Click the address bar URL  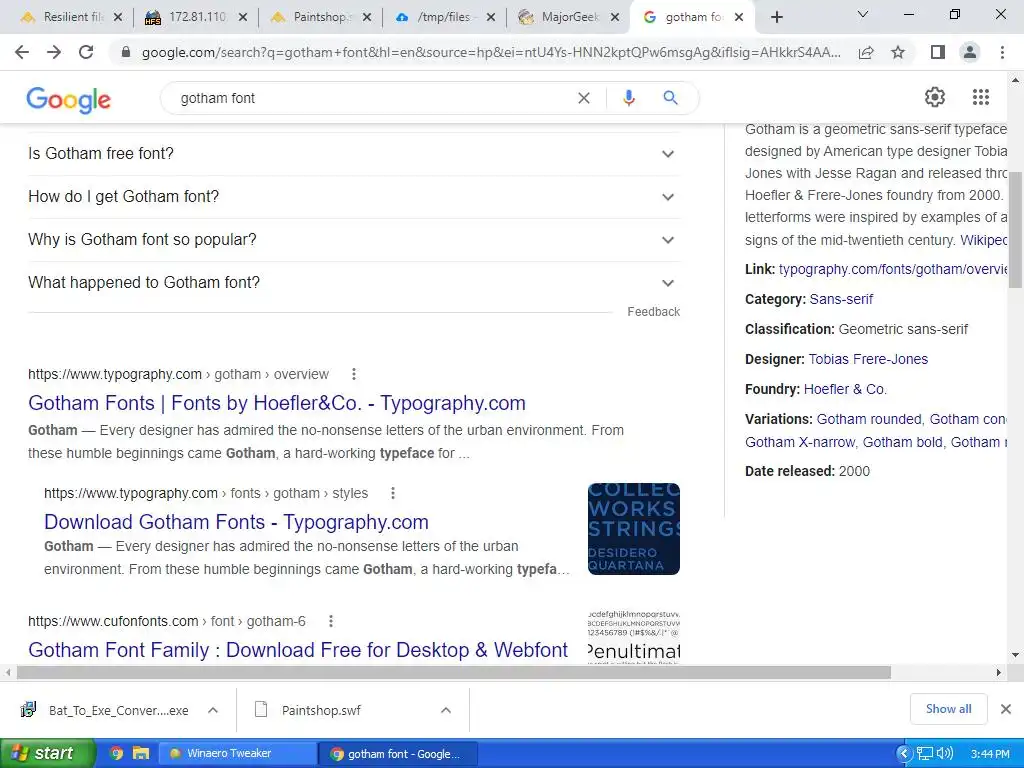tap(491, 52)
